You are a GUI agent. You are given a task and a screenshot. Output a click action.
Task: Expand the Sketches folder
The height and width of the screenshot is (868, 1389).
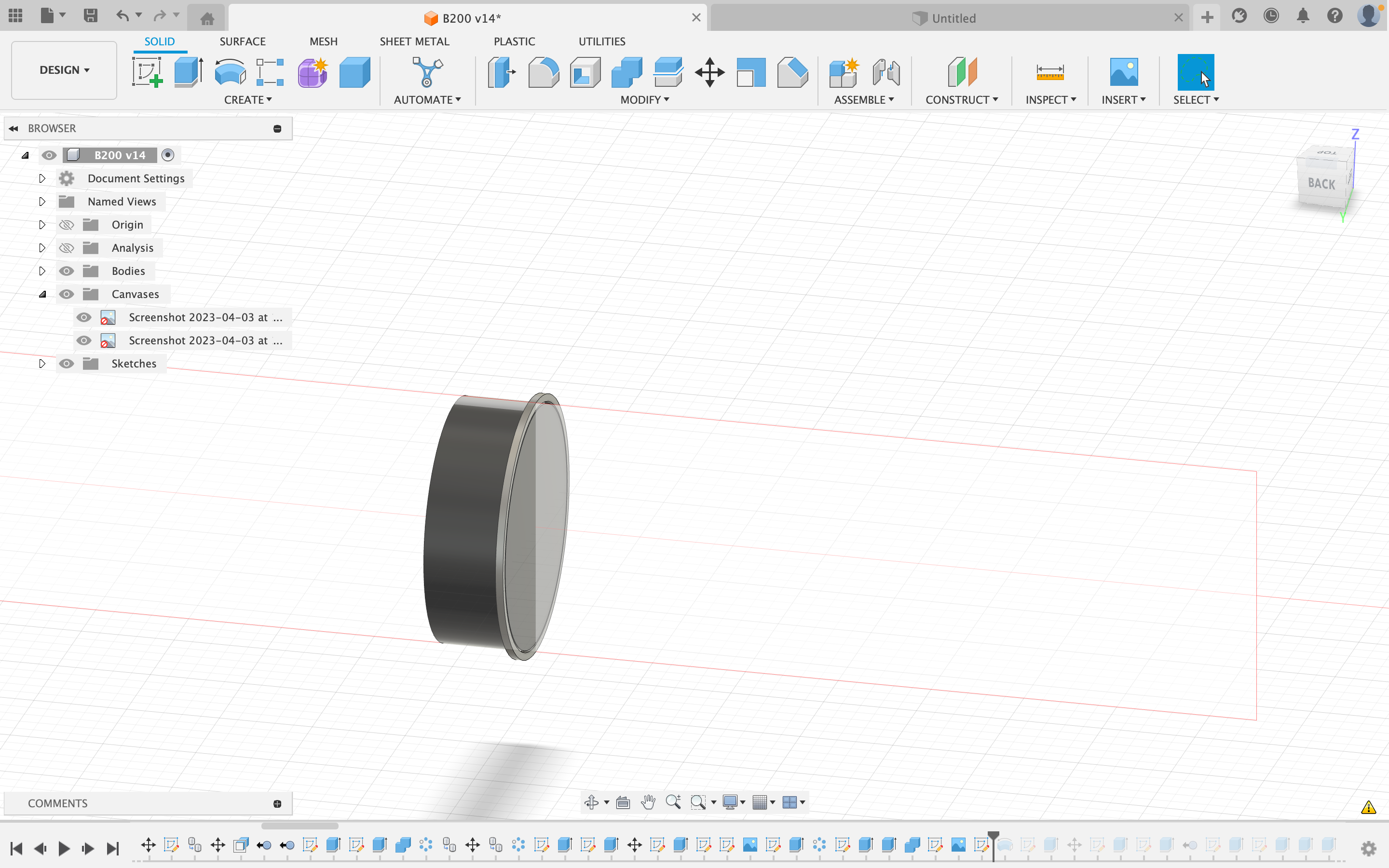42,364
